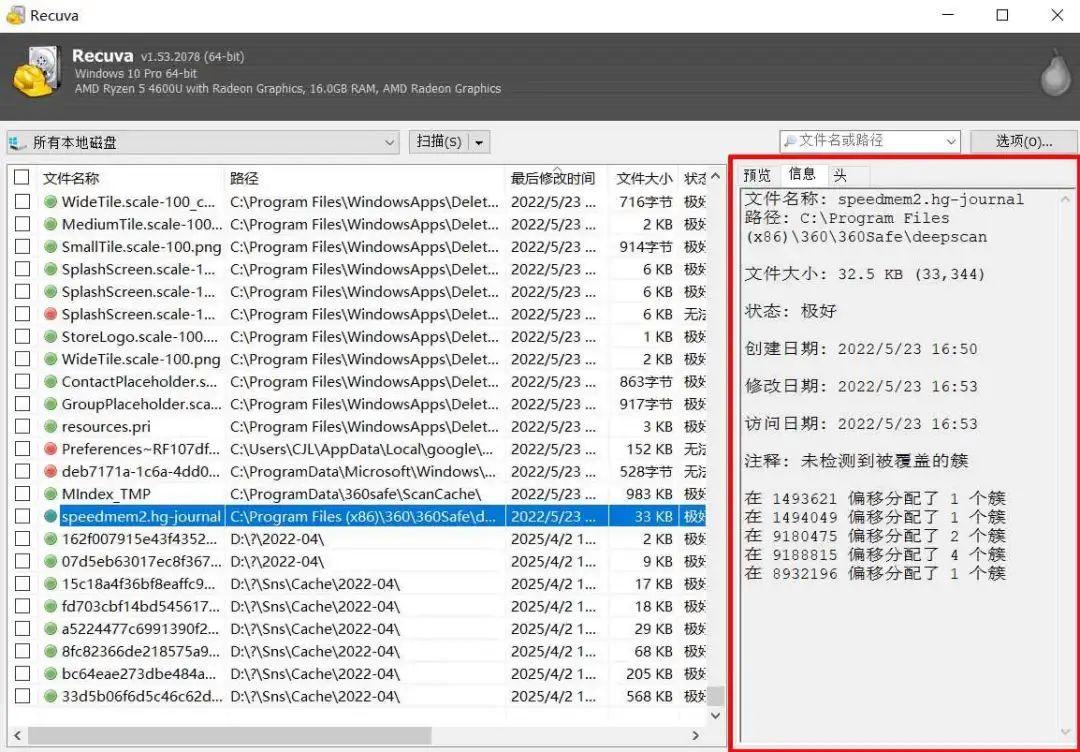Open the 所有本地磁盘 drive dropdown
The height and width of the screenshot is (752, 1080).
392,142
